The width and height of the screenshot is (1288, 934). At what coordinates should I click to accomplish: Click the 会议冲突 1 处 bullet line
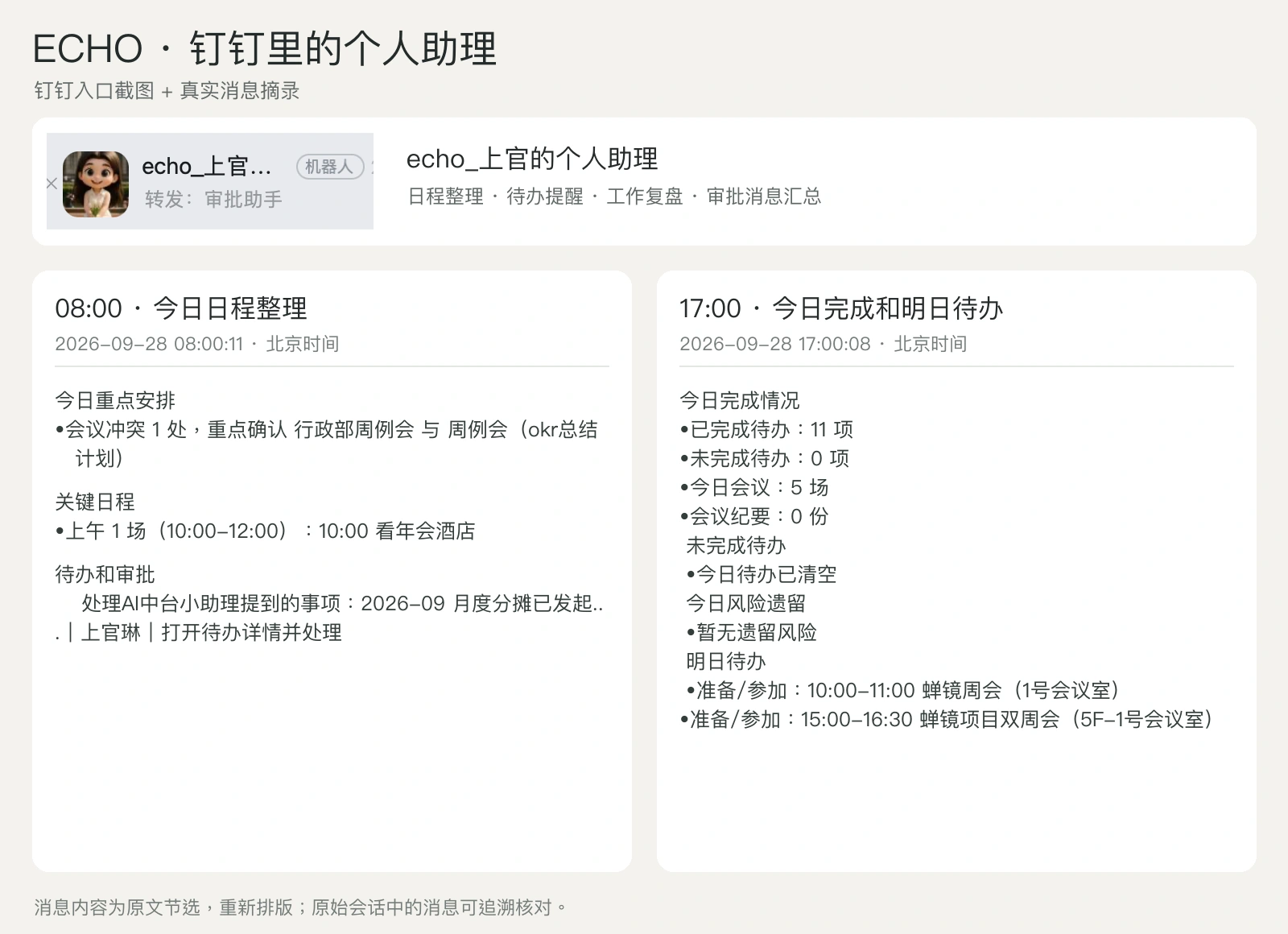point(327,444)
